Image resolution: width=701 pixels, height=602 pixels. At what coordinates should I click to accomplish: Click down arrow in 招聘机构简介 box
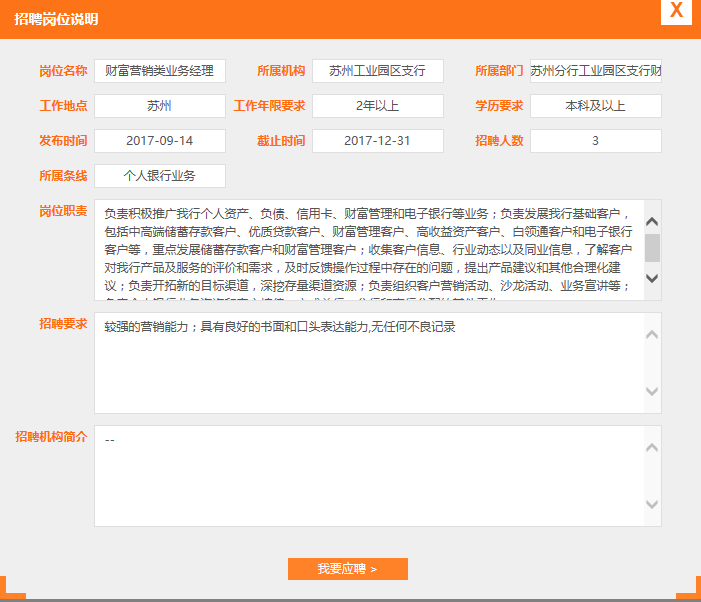pyautogui.click(x=652, y=504)
